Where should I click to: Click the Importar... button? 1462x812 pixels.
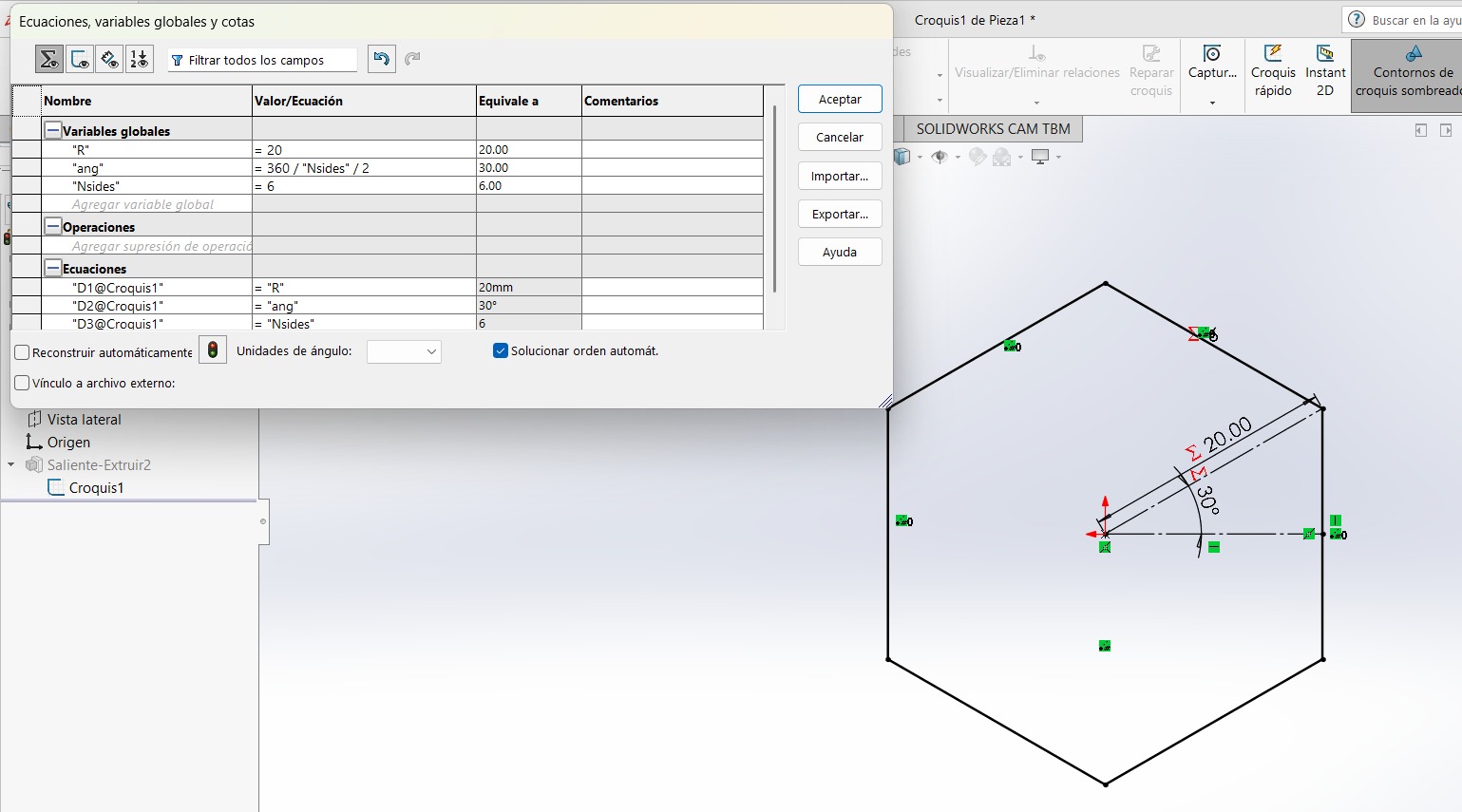[840, 176]
